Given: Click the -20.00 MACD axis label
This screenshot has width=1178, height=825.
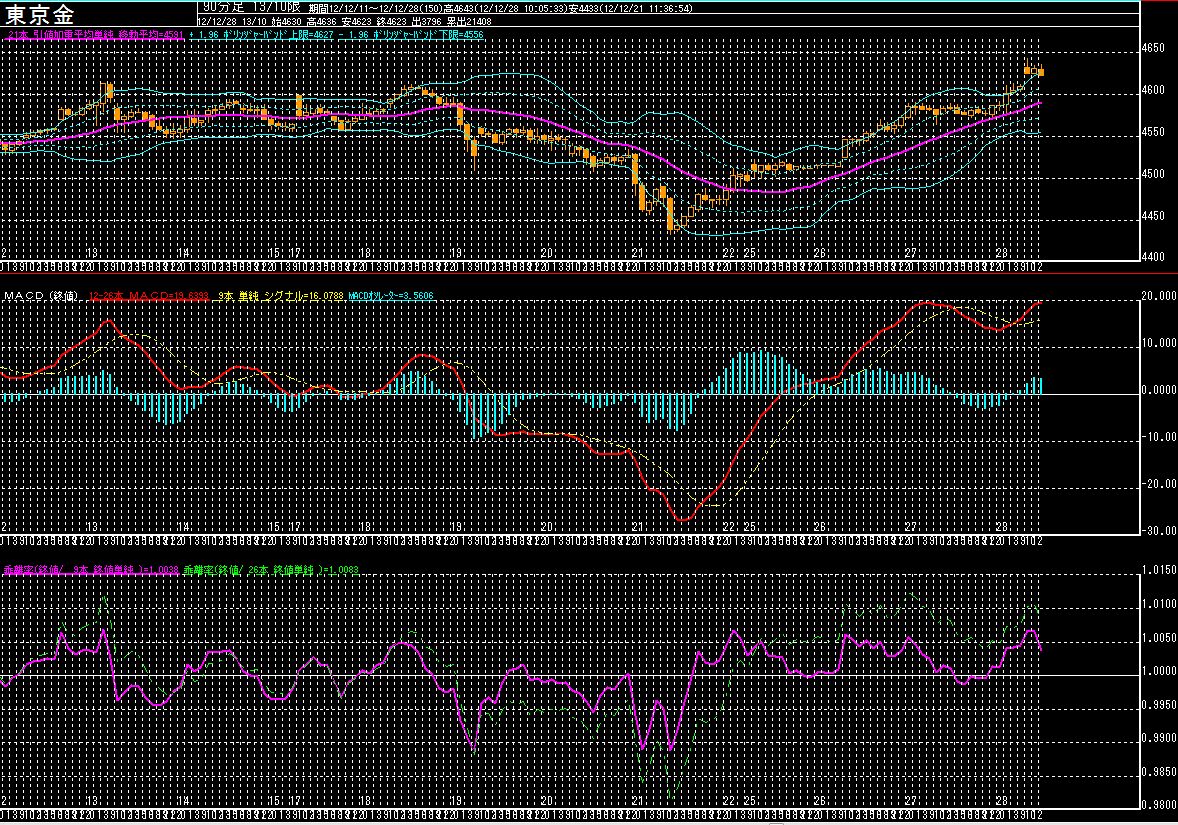Looking at the screenshot, I should [x=1158, y=484].
